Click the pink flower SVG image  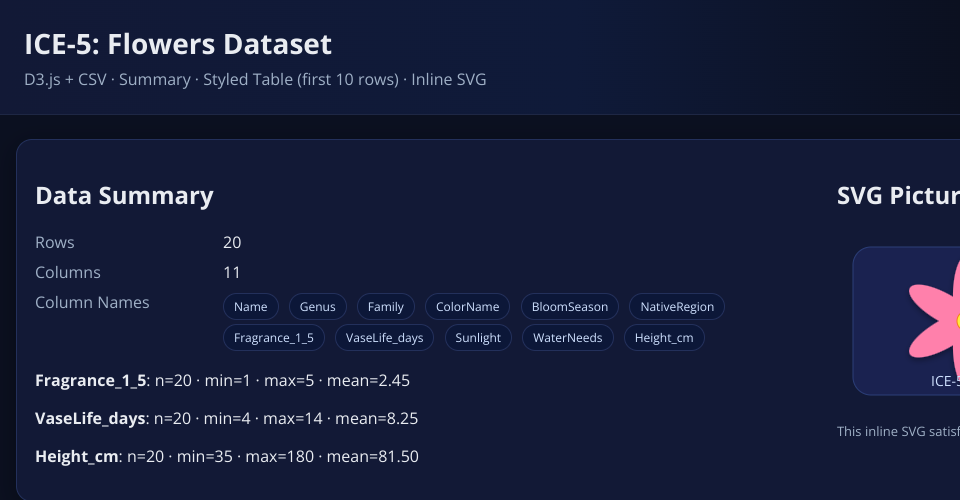935,320
